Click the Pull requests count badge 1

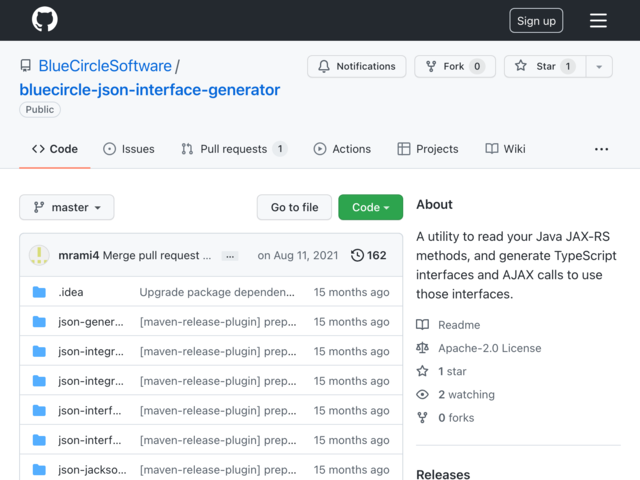click(x=280, y=149)
